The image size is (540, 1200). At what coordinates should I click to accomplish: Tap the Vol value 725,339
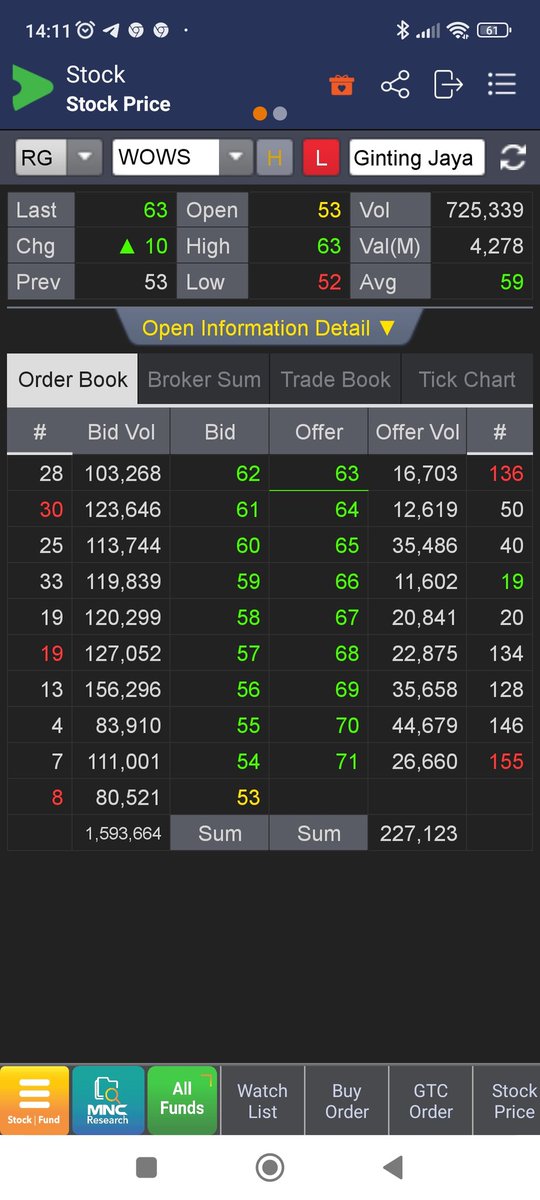485,210
